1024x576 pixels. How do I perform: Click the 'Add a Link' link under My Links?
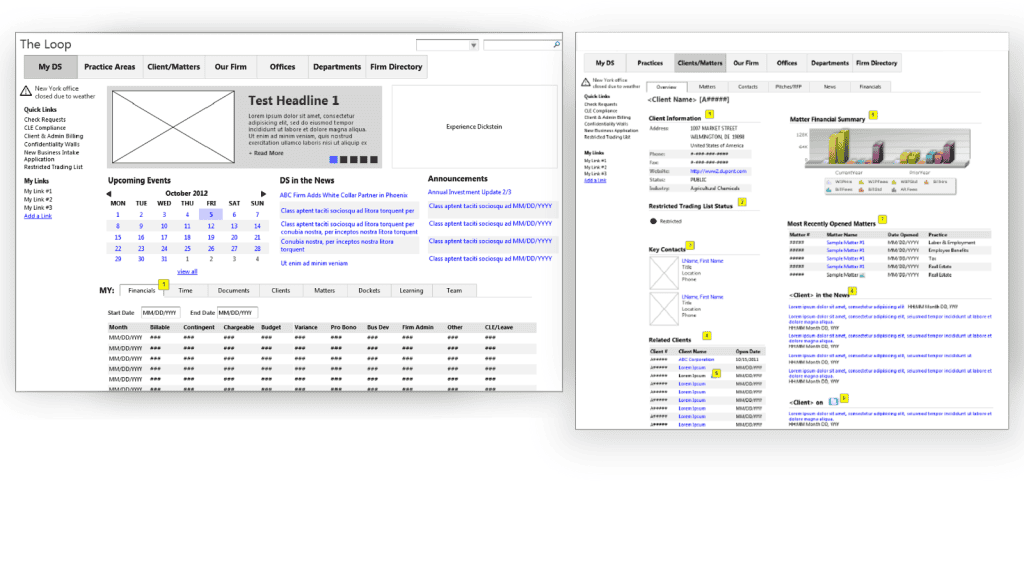[38, 216]
